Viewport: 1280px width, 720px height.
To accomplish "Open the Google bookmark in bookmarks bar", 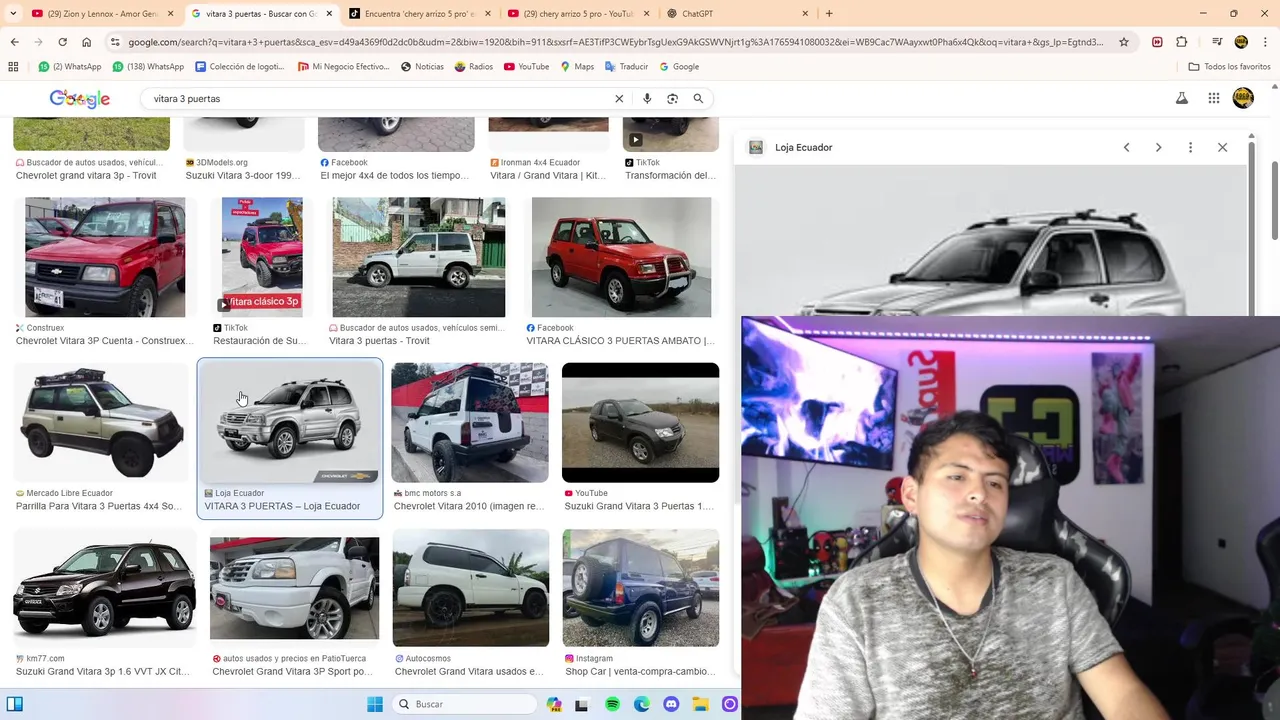I will click(679, 66).
